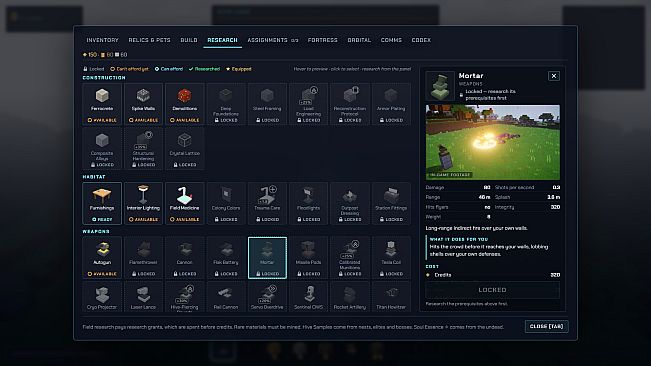Click the 'Mortar' title in details panel
The height and width of the screenshot is (366, 651).
click(471, 76)
